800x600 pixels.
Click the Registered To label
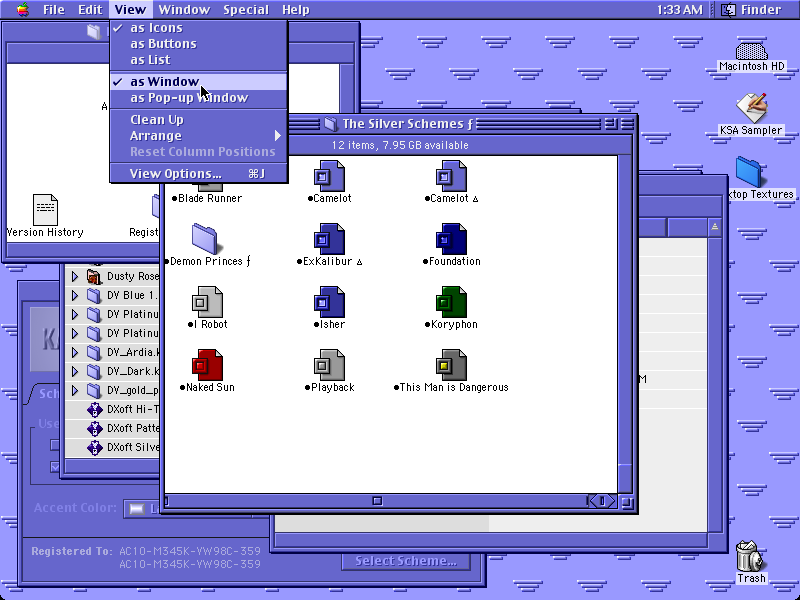point(71,551)
